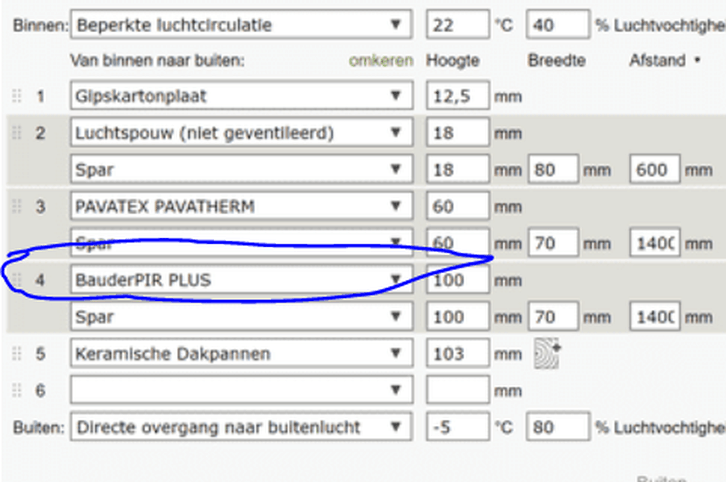The image size is (726, 482).
Task: Click the 'Breedte' column header
Action: coord(557,60)
